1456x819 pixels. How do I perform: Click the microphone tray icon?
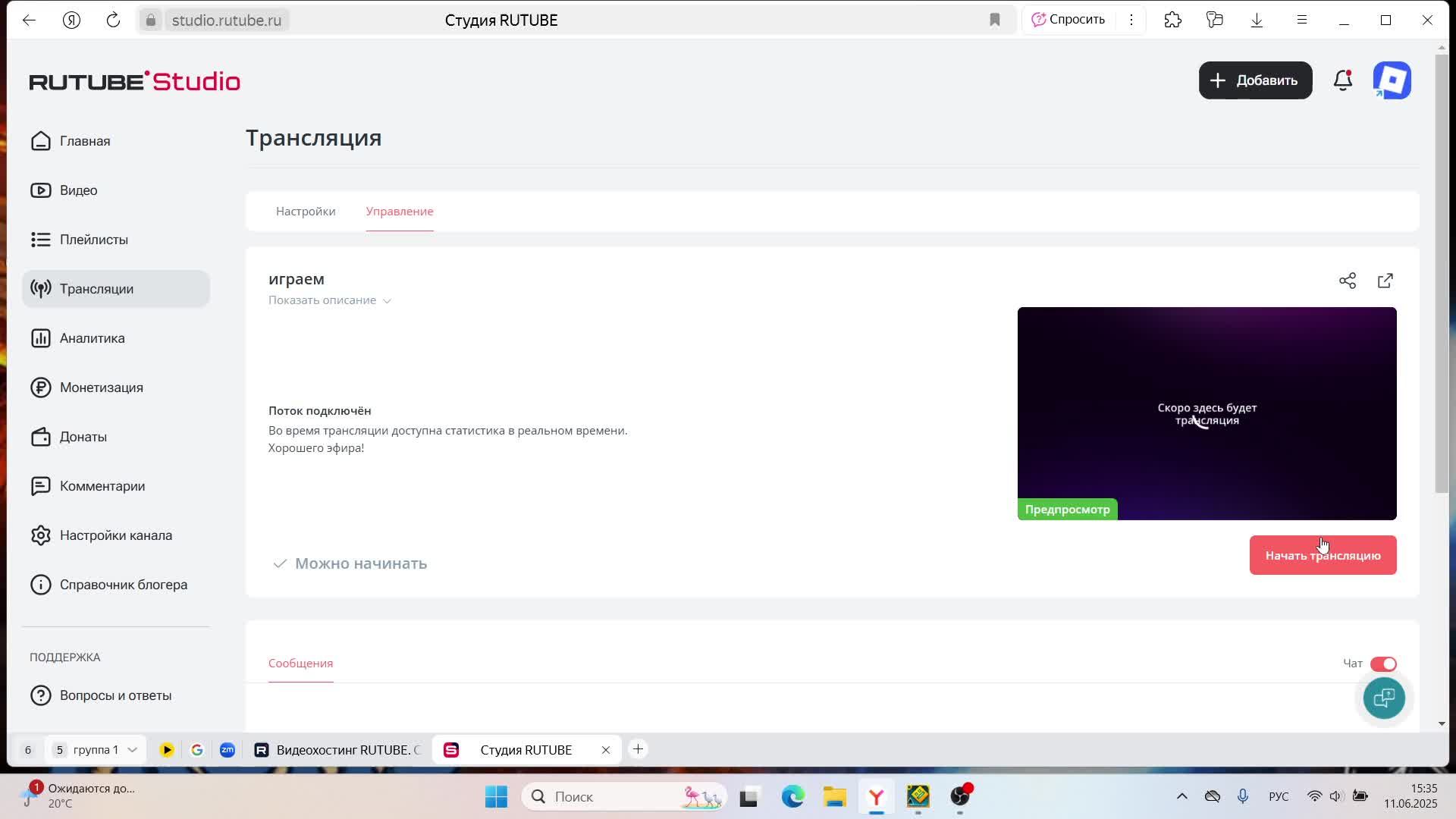pyautogui.click(x=1242, y=796)
